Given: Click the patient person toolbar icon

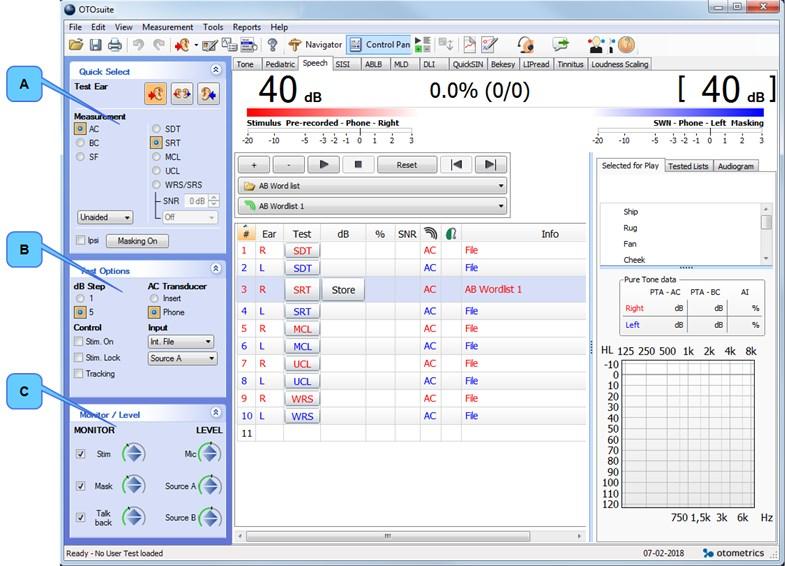Looking at the screenshot, I should [596, 45].
